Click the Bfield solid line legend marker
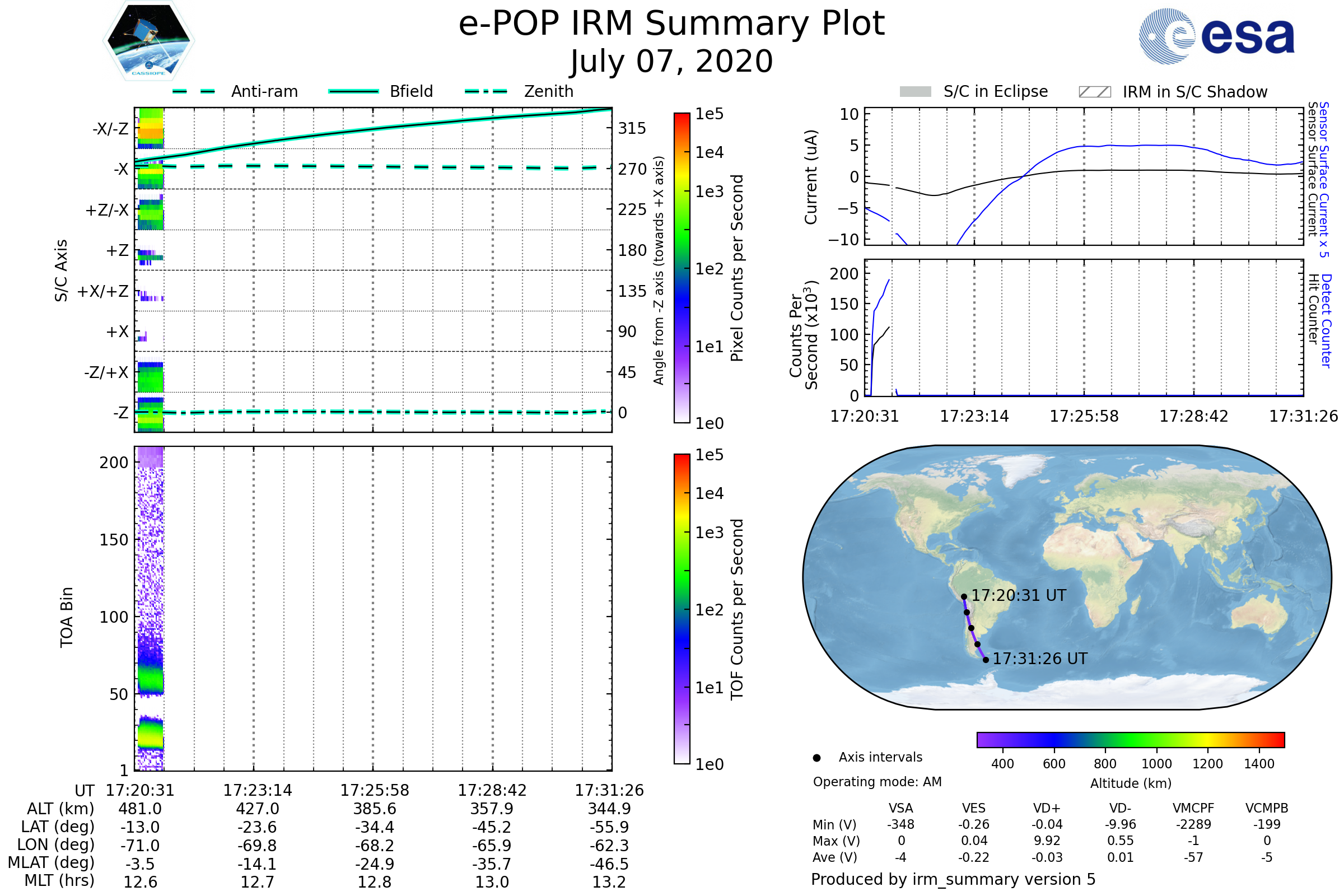The height and width of the screenshot is (896, 1344). click(x=353, y=91)
